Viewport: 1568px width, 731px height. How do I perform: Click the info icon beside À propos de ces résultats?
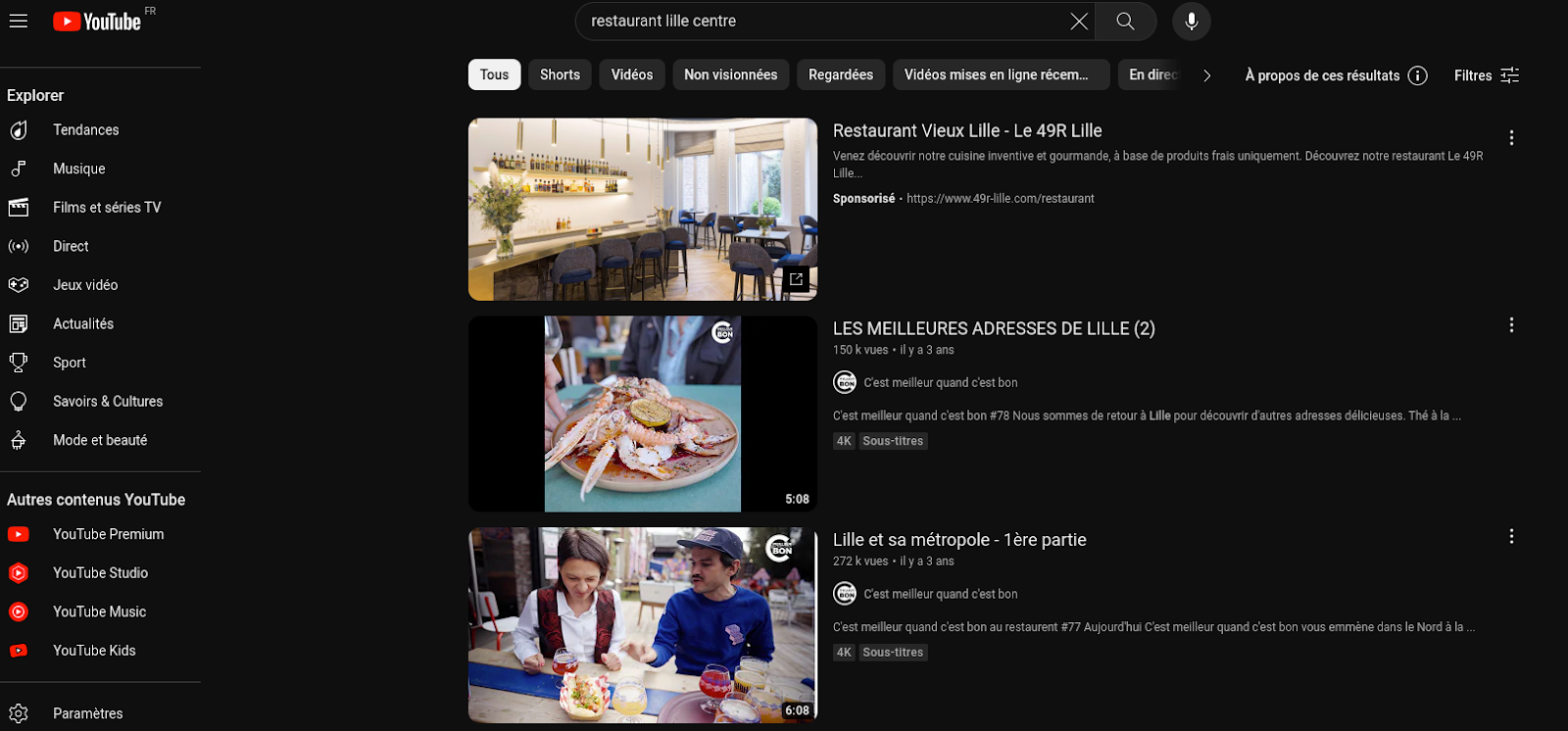(1417, 75)
